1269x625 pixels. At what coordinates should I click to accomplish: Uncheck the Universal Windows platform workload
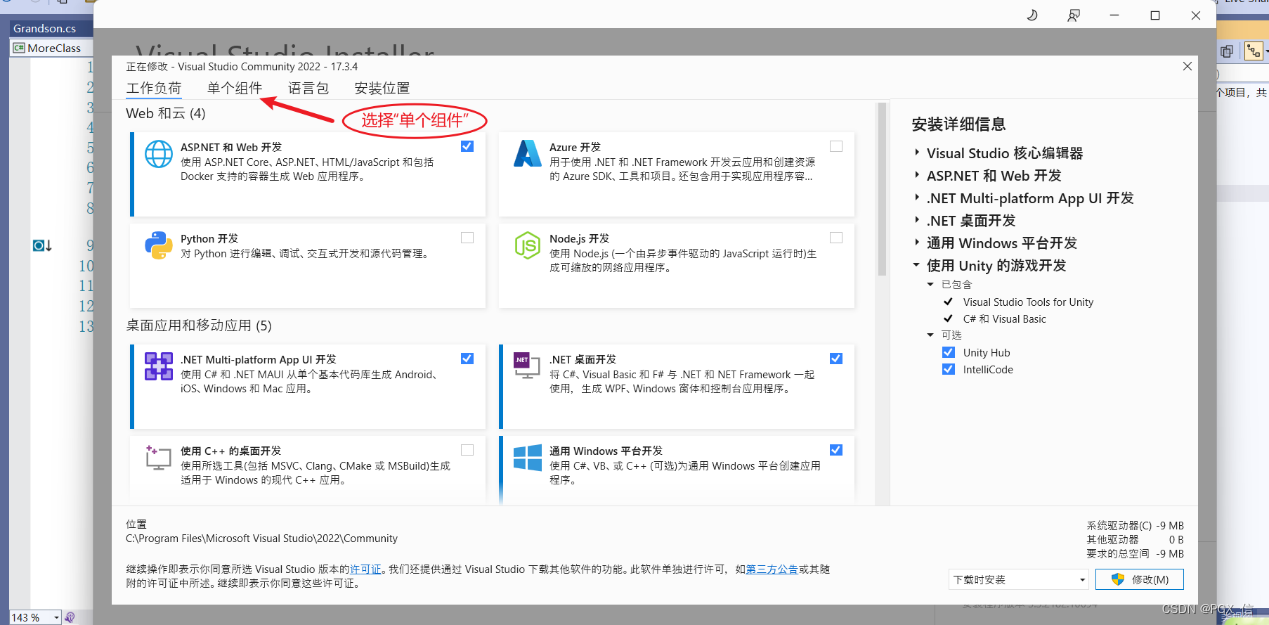click(x=836, y=450)
